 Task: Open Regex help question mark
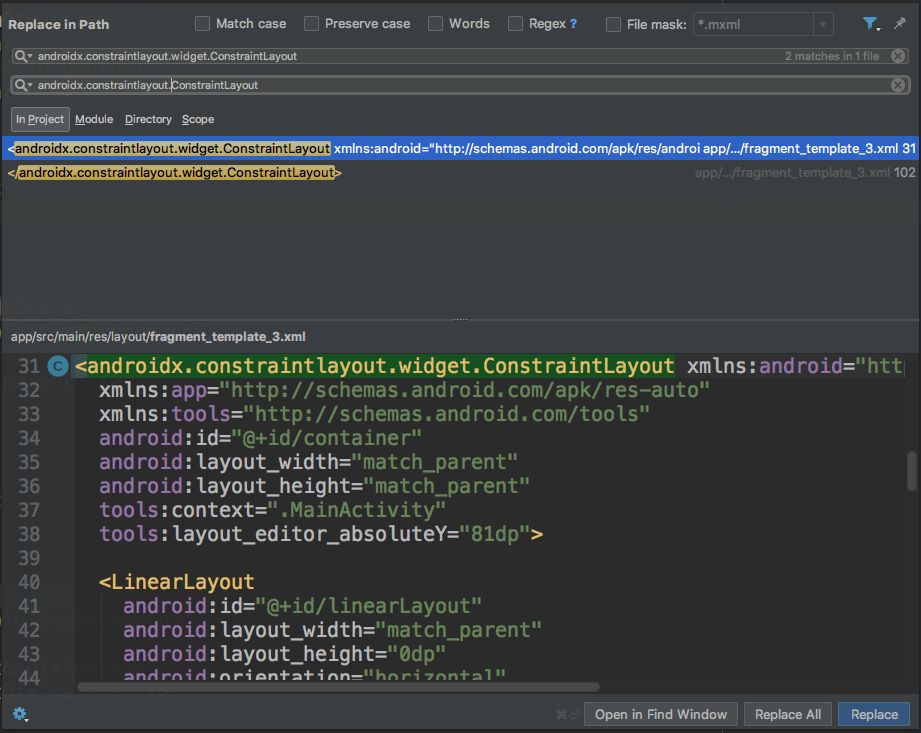point(573,24)
